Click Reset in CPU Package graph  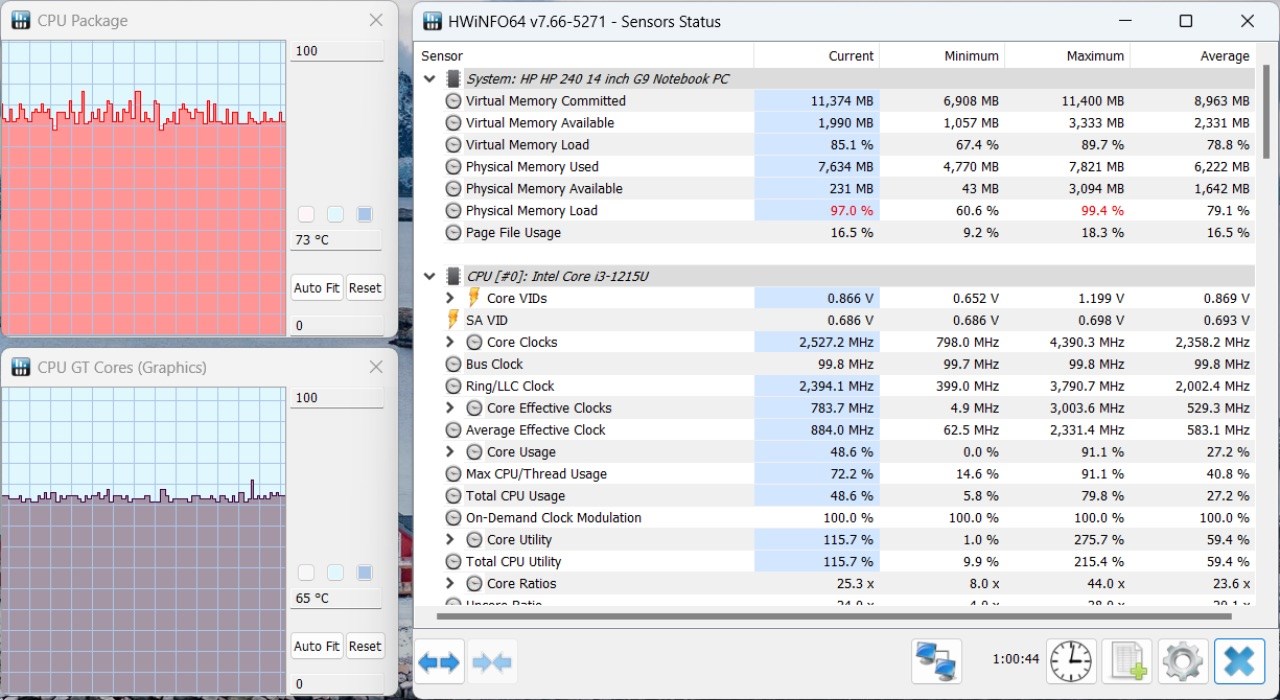(x=365, y=288)
